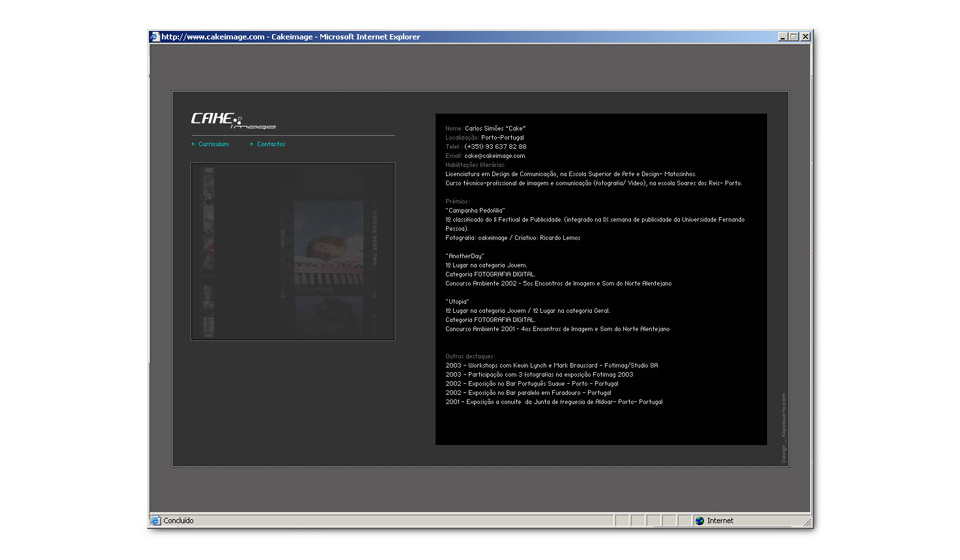Click the Internet zone globe icon
This screenshot has width=960, height=560.
[x=699, y=521]
